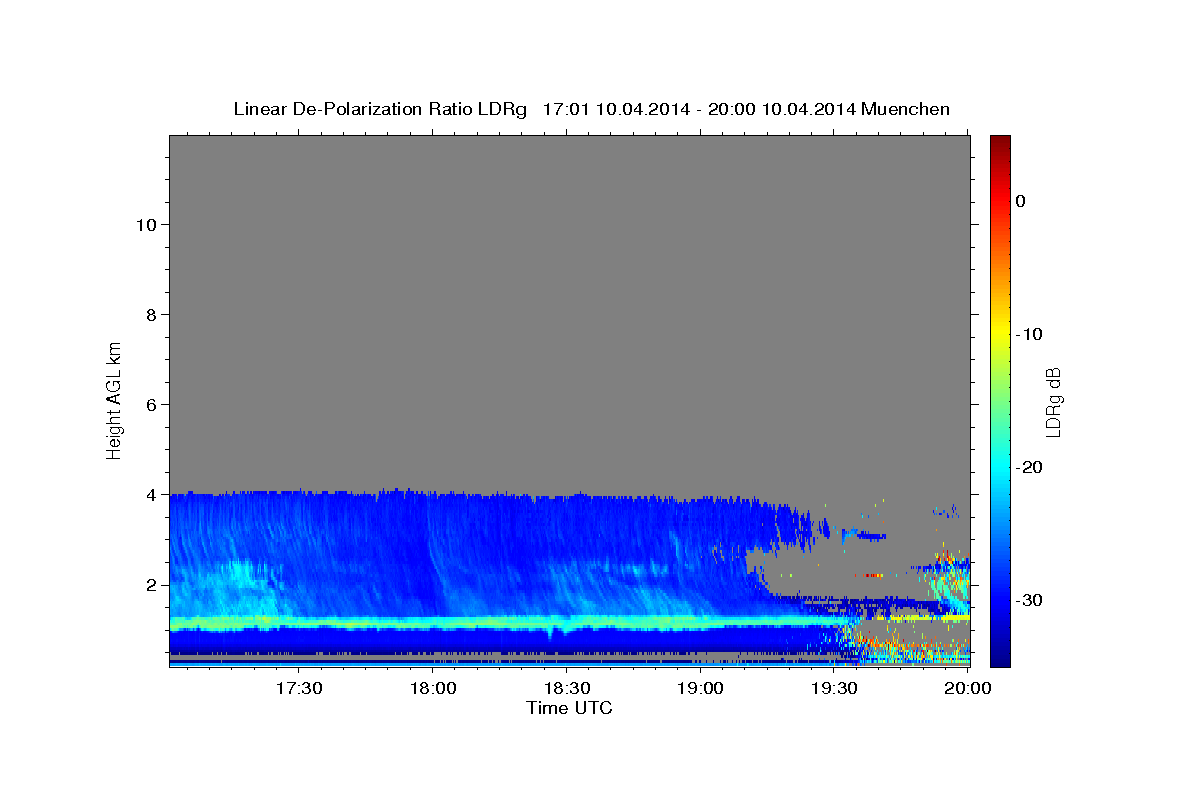Click the small red spot near 19:40
The height and width of the screenshot is (800, 1200).
point(873,575)
